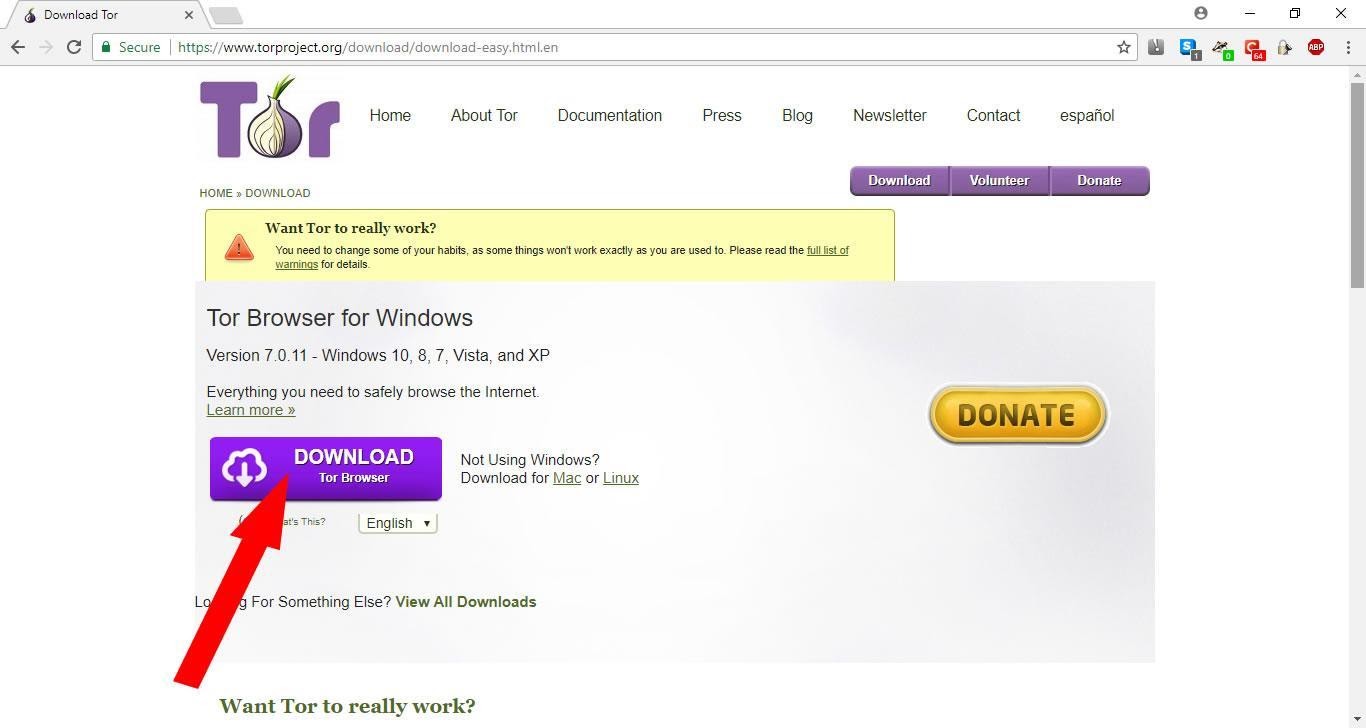Click the Tor onion logo
This screenshot has height=728, width=1366.
click(x=270, y=116)
